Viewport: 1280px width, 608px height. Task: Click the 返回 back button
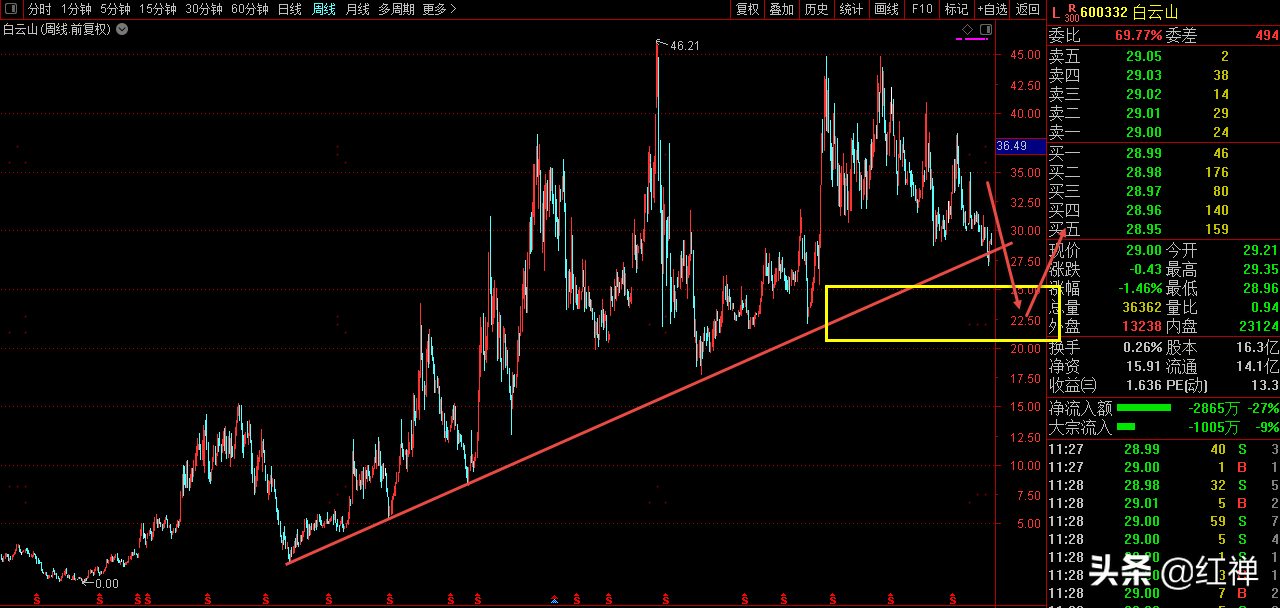coord(1027,9)
